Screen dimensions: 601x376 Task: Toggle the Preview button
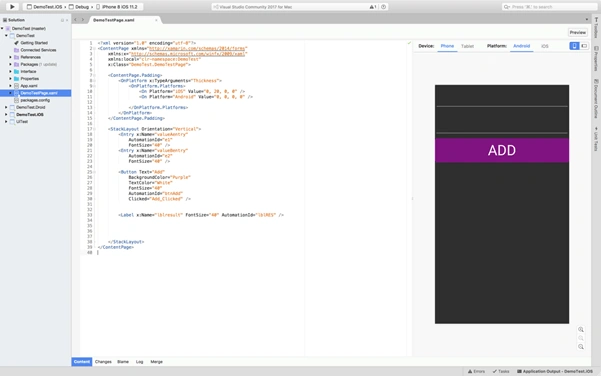tap(577, 33)
